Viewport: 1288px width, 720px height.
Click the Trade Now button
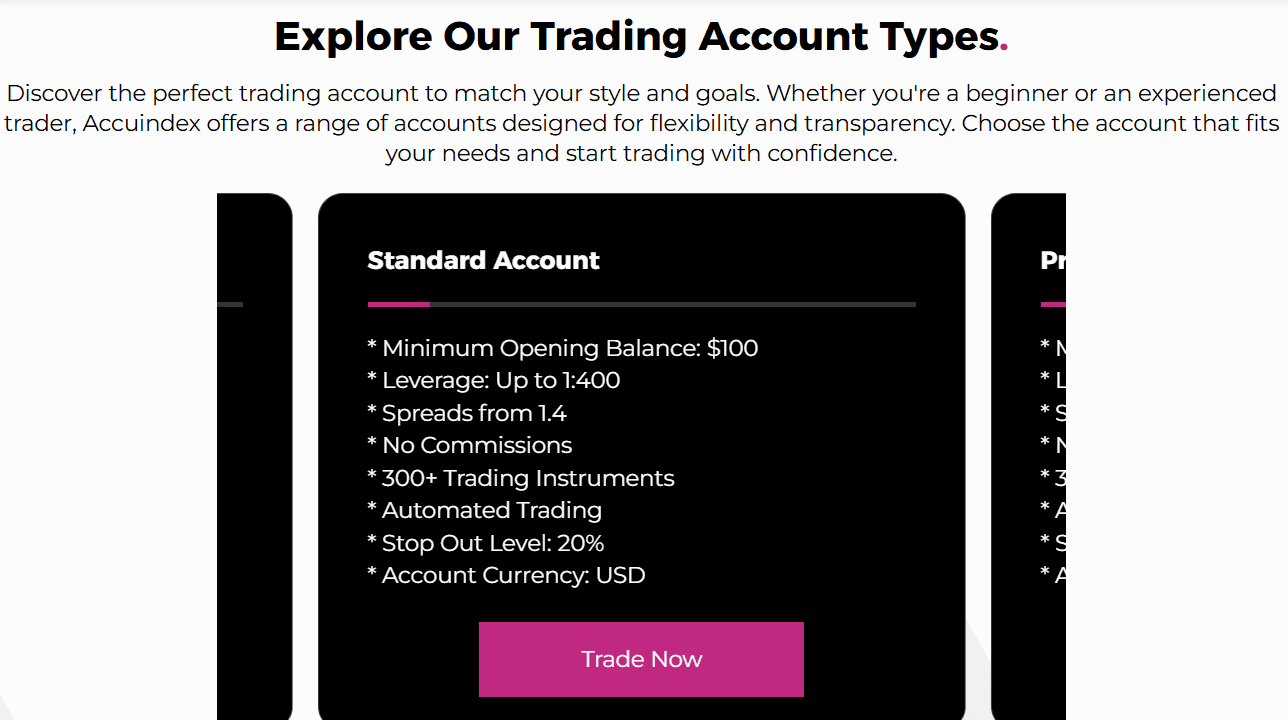coord(641,659)
